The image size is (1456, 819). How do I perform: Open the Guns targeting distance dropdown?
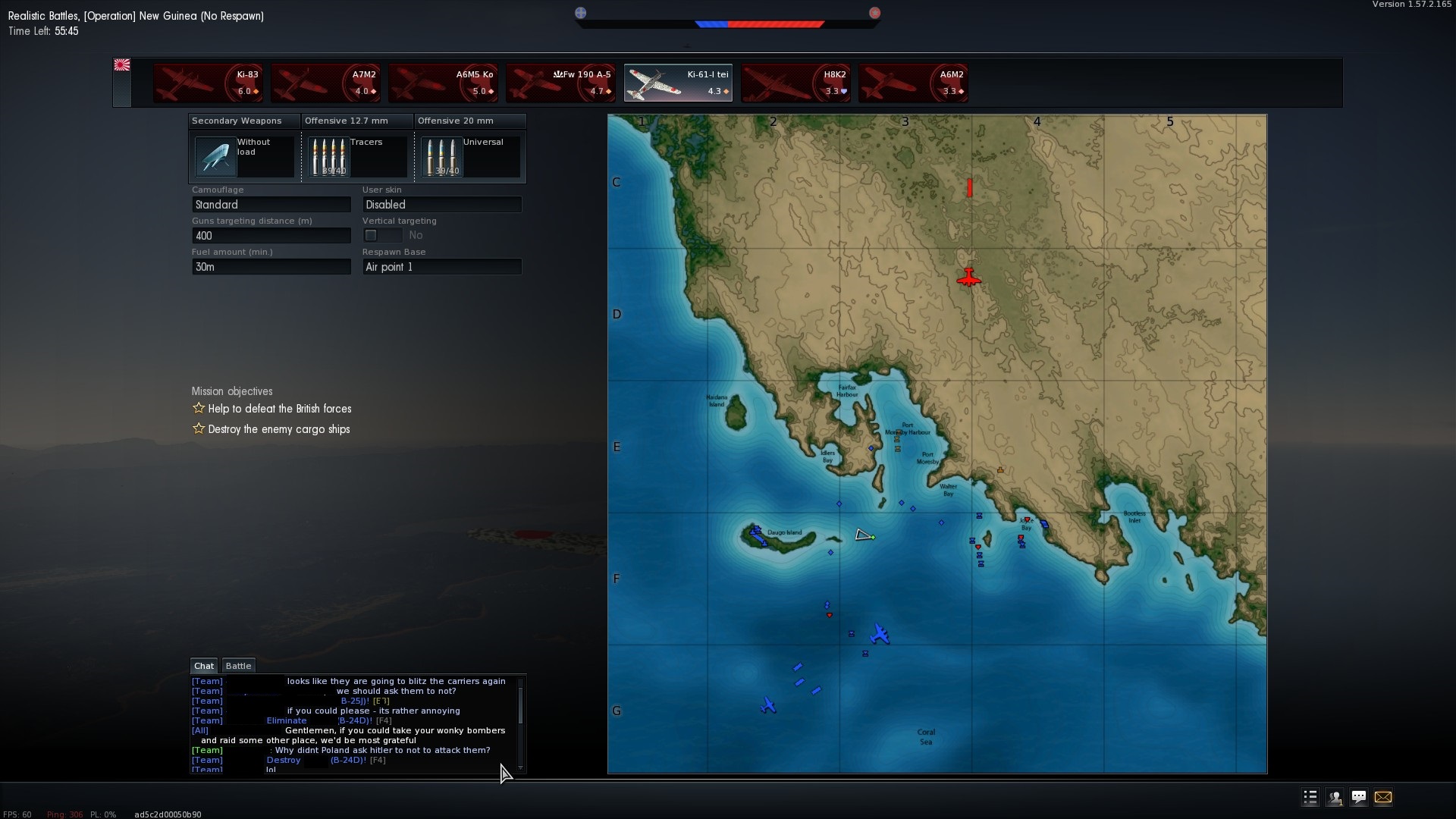(x=271, y=236)
